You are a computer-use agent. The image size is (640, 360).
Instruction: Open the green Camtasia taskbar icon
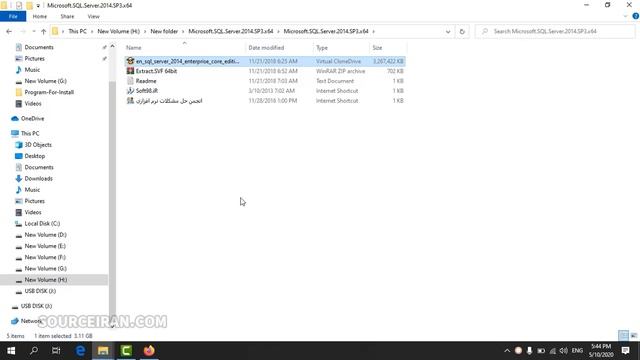(126, 351)
